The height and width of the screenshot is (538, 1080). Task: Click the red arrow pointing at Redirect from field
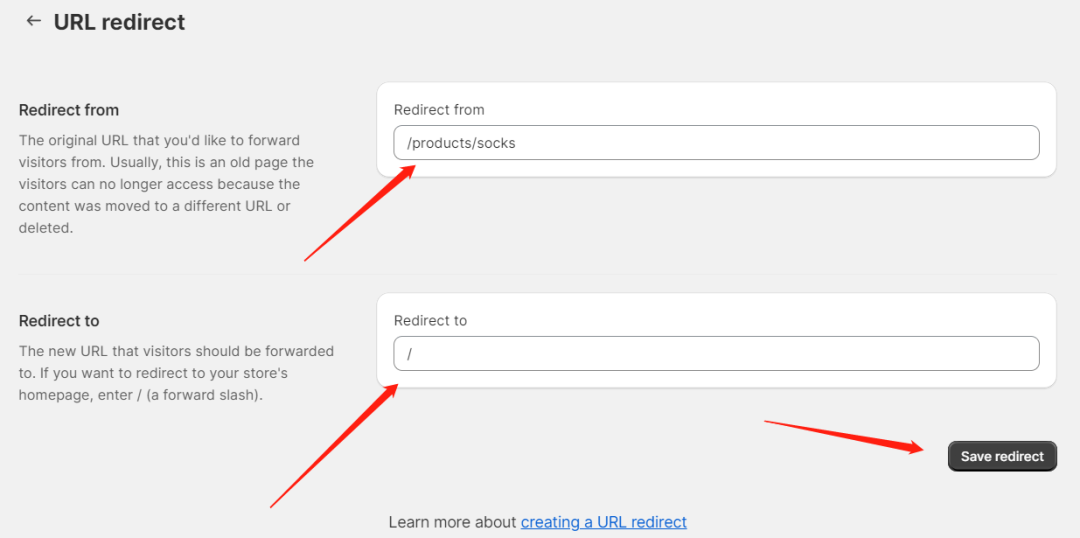(x=359, y=213)
